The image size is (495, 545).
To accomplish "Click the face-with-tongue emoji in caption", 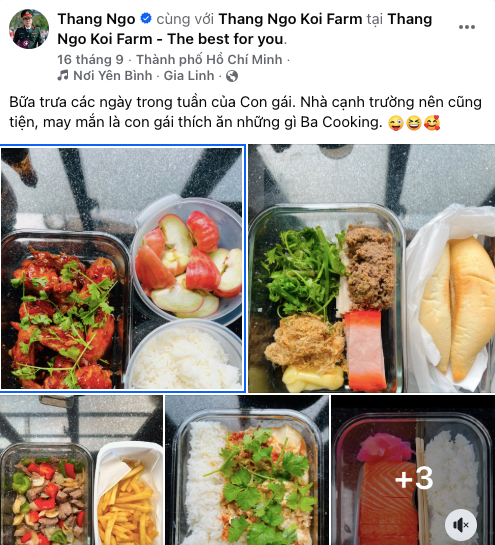I will (396, 123).
